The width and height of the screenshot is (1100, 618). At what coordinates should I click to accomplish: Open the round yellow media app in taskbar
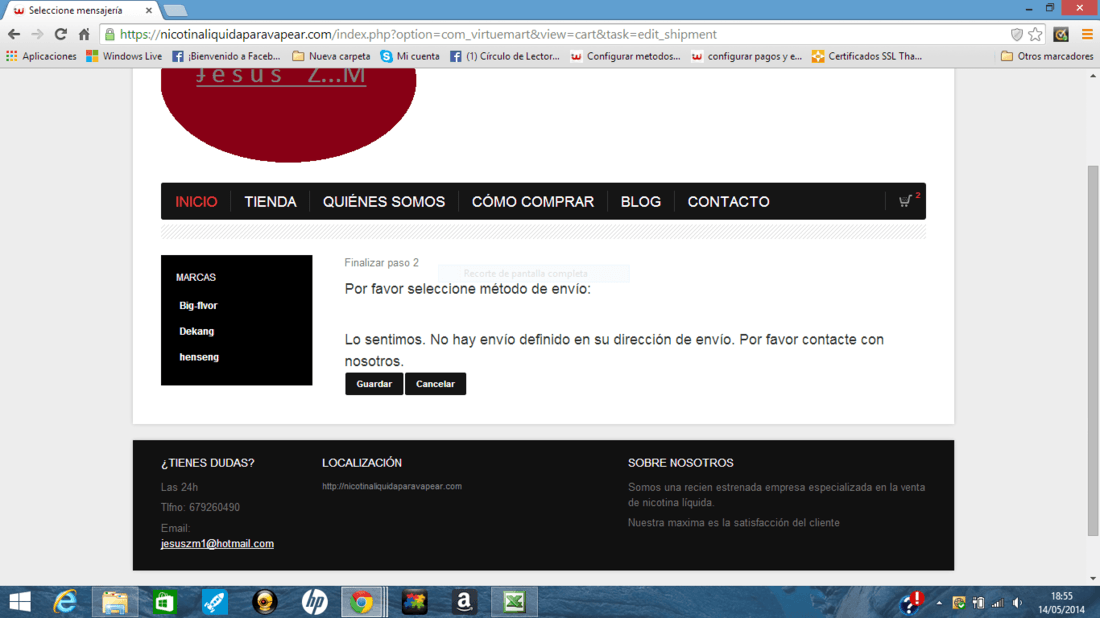click(264, 602)
